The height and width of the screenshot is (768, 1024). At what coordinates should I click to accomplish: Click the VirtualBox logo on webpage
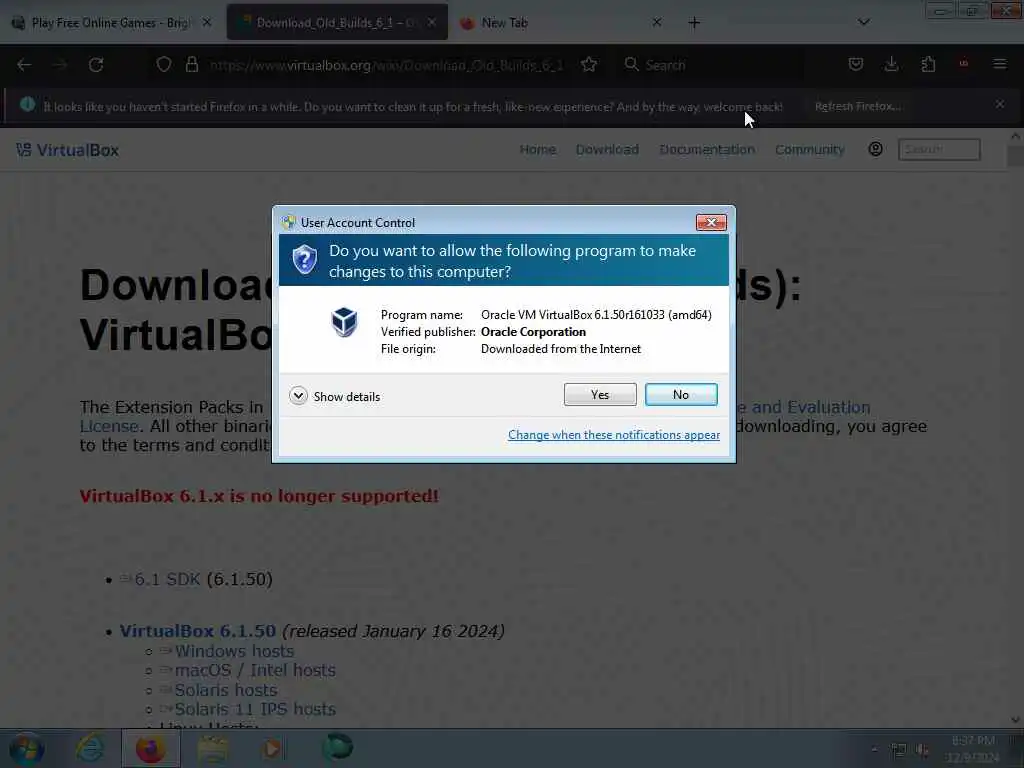[68, 150]
